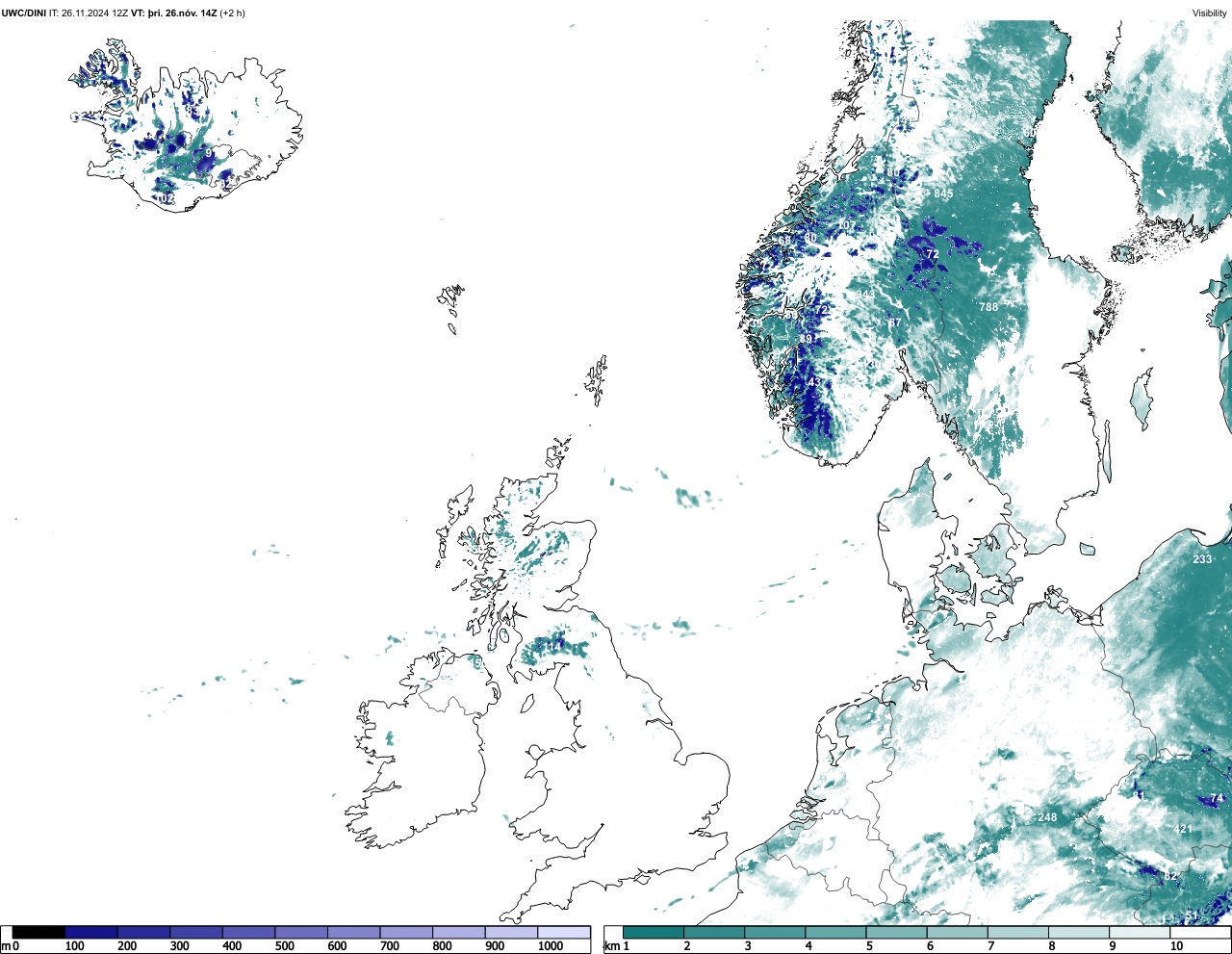Click the '102' value in southern Iceland
This screenshot has width=1232, height=954.
(x=166, y=199)
